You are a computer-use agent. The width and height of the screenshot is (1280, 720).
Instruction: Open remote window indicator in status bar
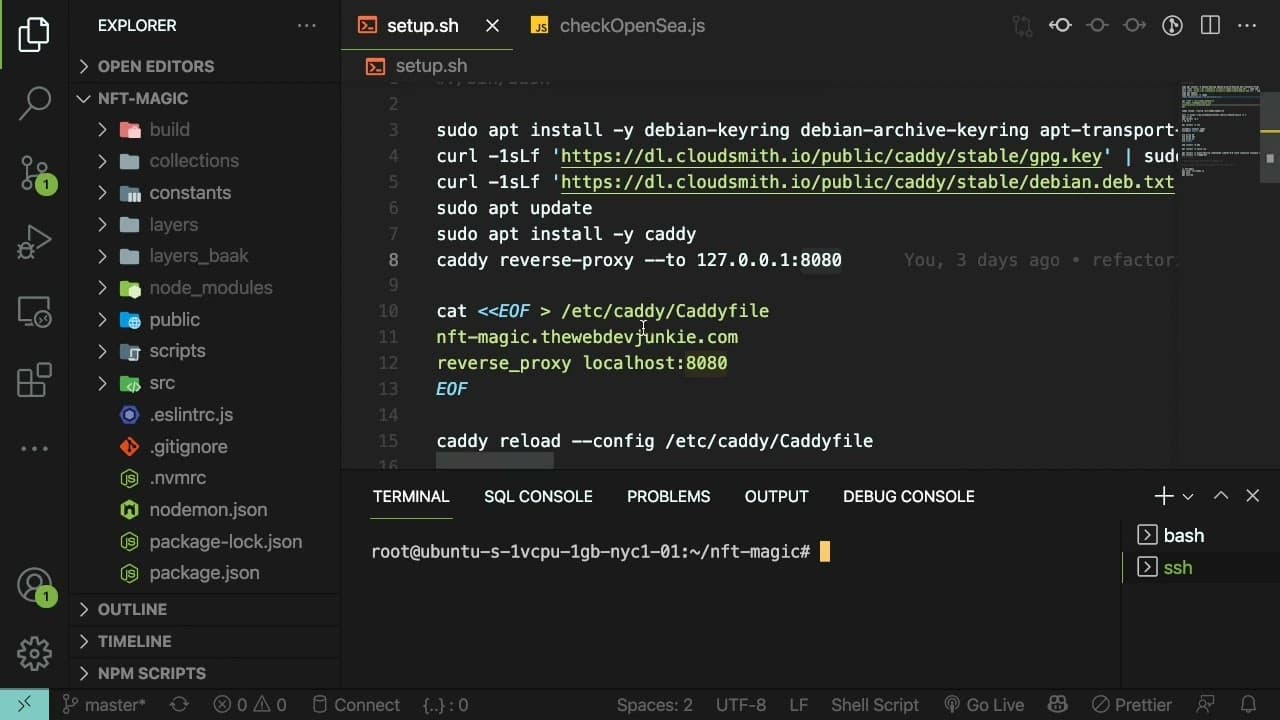(x=25, y=705)
